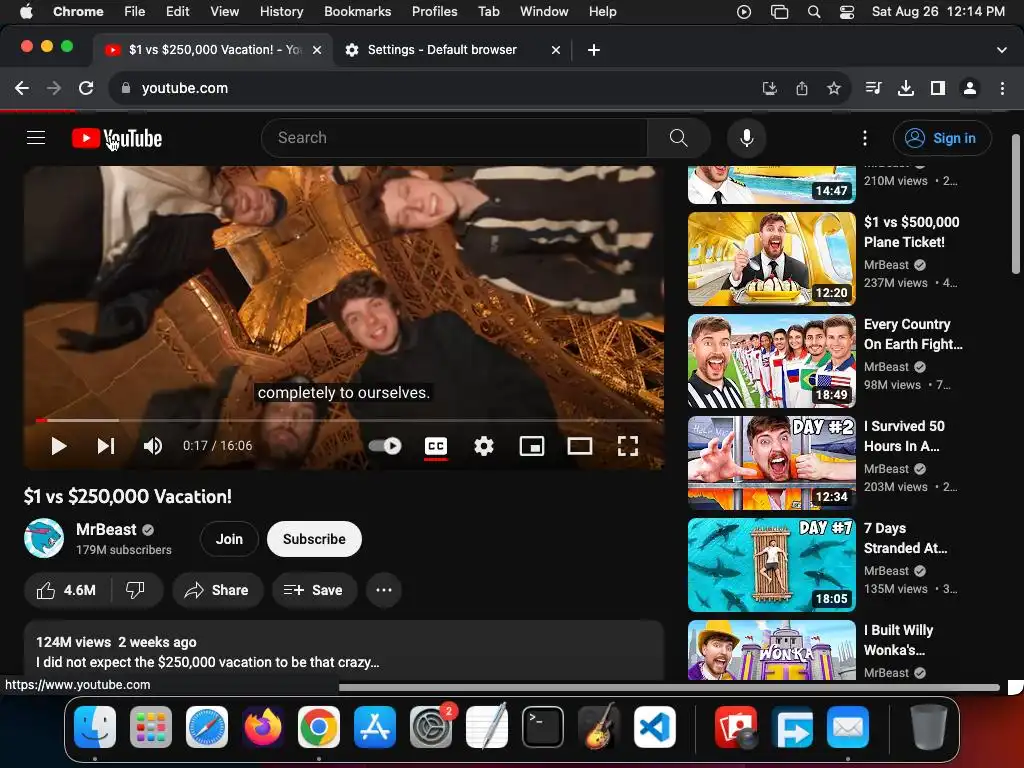Screen dimensions: 1024x768
Task: Toggle closed captions CC button
Action: pos(436,446)
